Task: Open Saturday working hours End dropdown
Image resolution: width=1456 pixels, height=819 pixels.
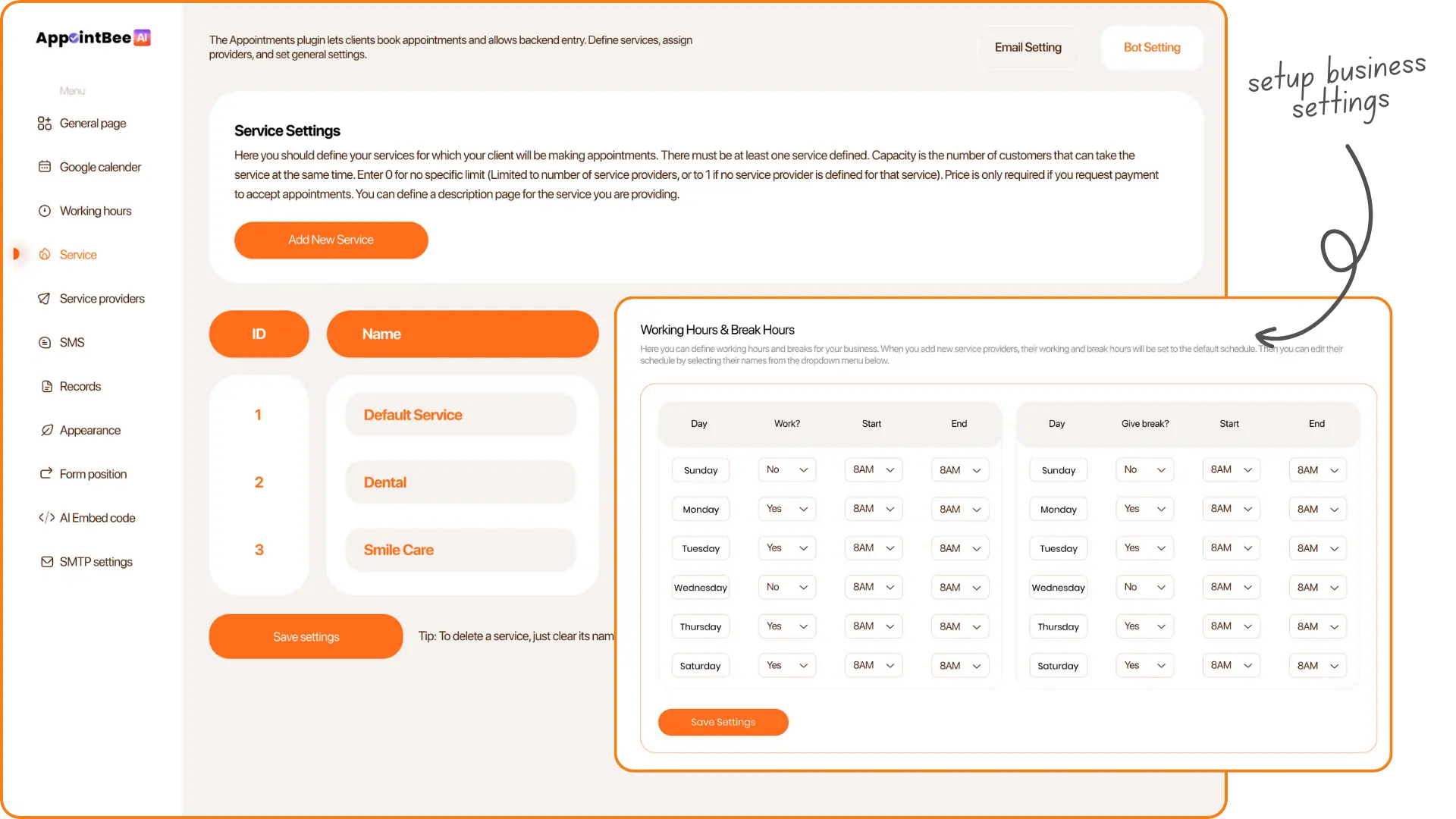Action: (x=960, y=665)
